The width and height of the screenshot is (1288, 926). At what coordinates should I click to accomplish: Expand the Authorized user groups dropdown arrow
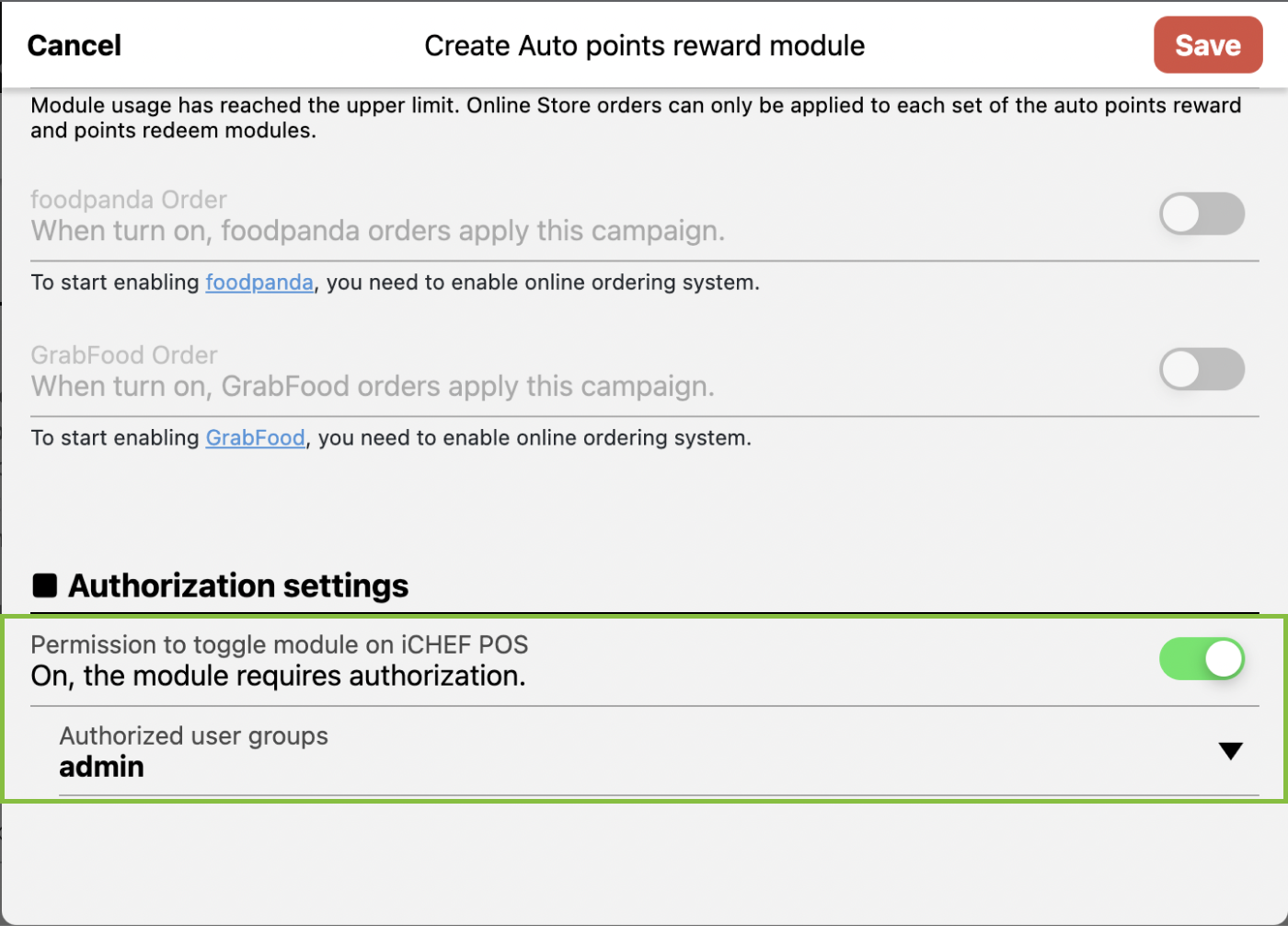(x=1230, y=751)
